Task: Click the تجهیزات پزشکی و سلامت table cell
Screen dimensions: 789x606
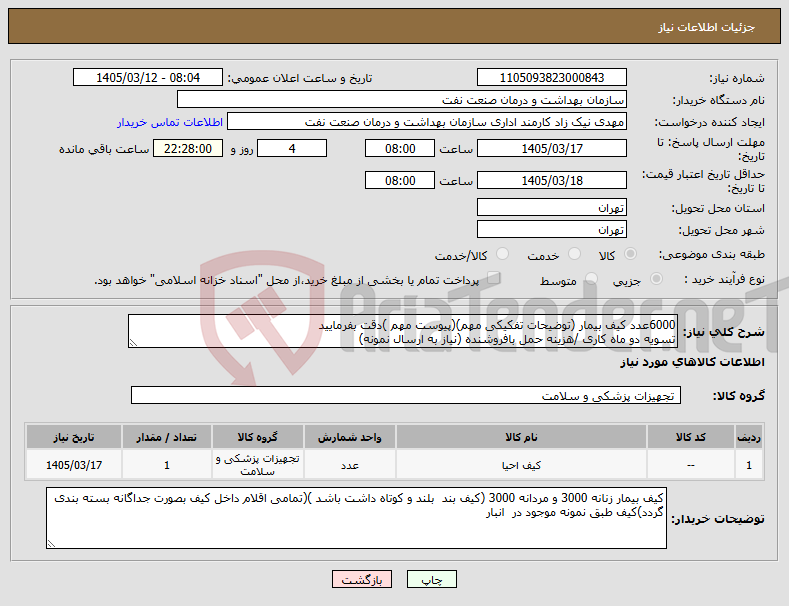Action: tap(258, 465)
